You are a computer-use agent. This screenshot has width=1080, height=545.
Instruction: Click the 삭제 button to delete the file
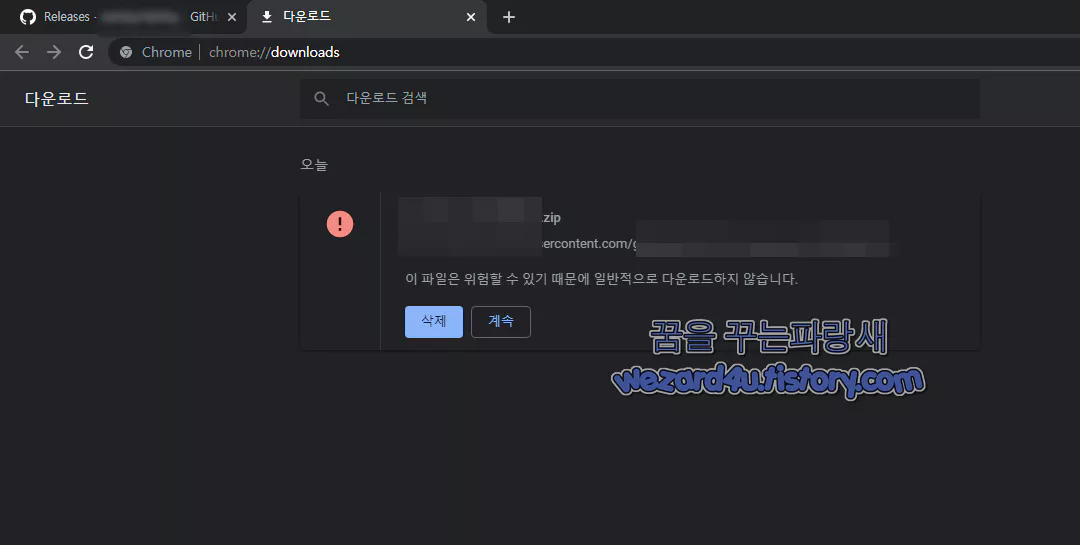[433, 322]
